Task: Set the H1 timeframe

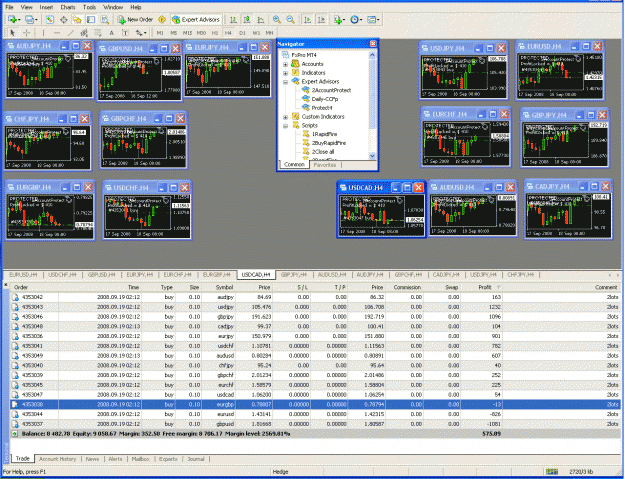Action: click(215, 33)
